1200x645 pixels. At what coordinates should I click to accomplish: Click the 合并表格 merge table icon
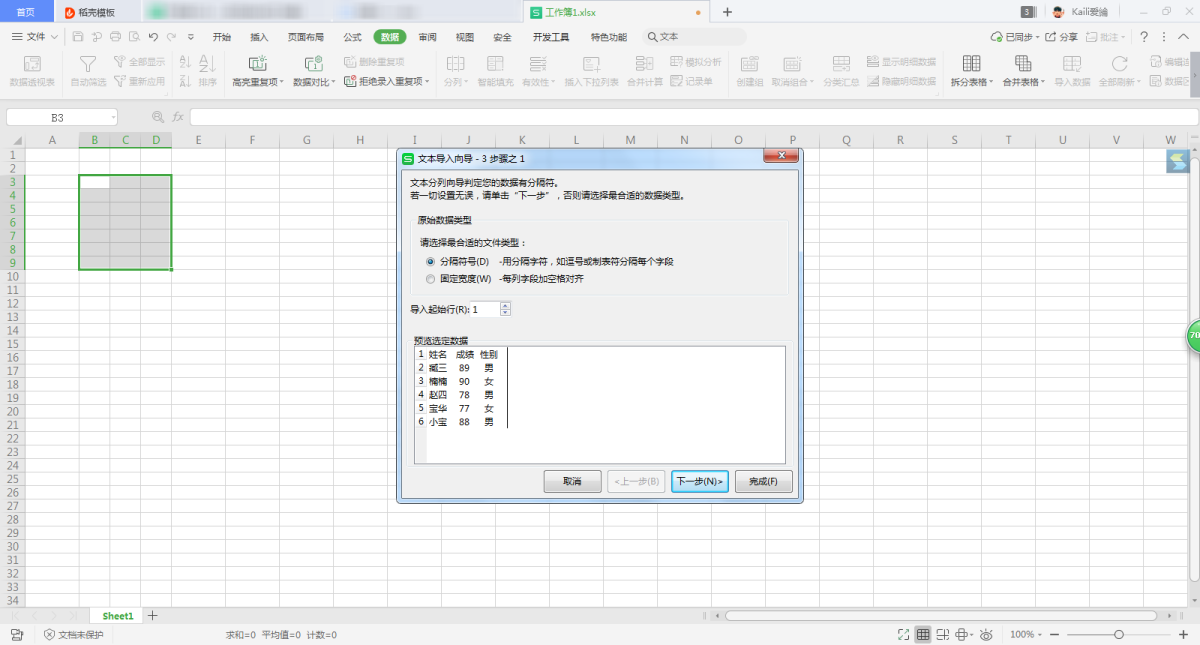point(1023,64)
